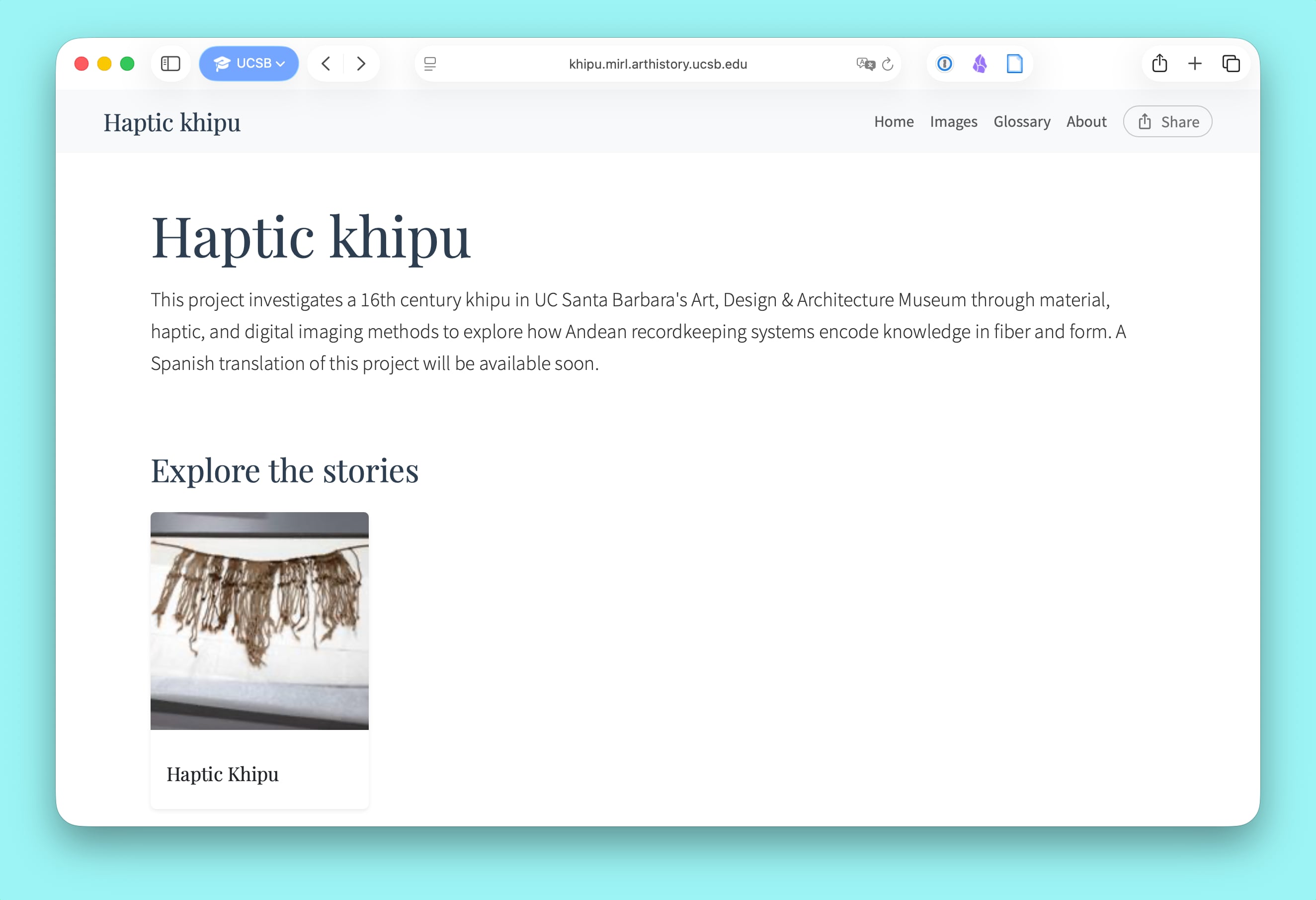The image size is (1316, 900).
Task: Go back to the previous page
Action: [326, 64]
